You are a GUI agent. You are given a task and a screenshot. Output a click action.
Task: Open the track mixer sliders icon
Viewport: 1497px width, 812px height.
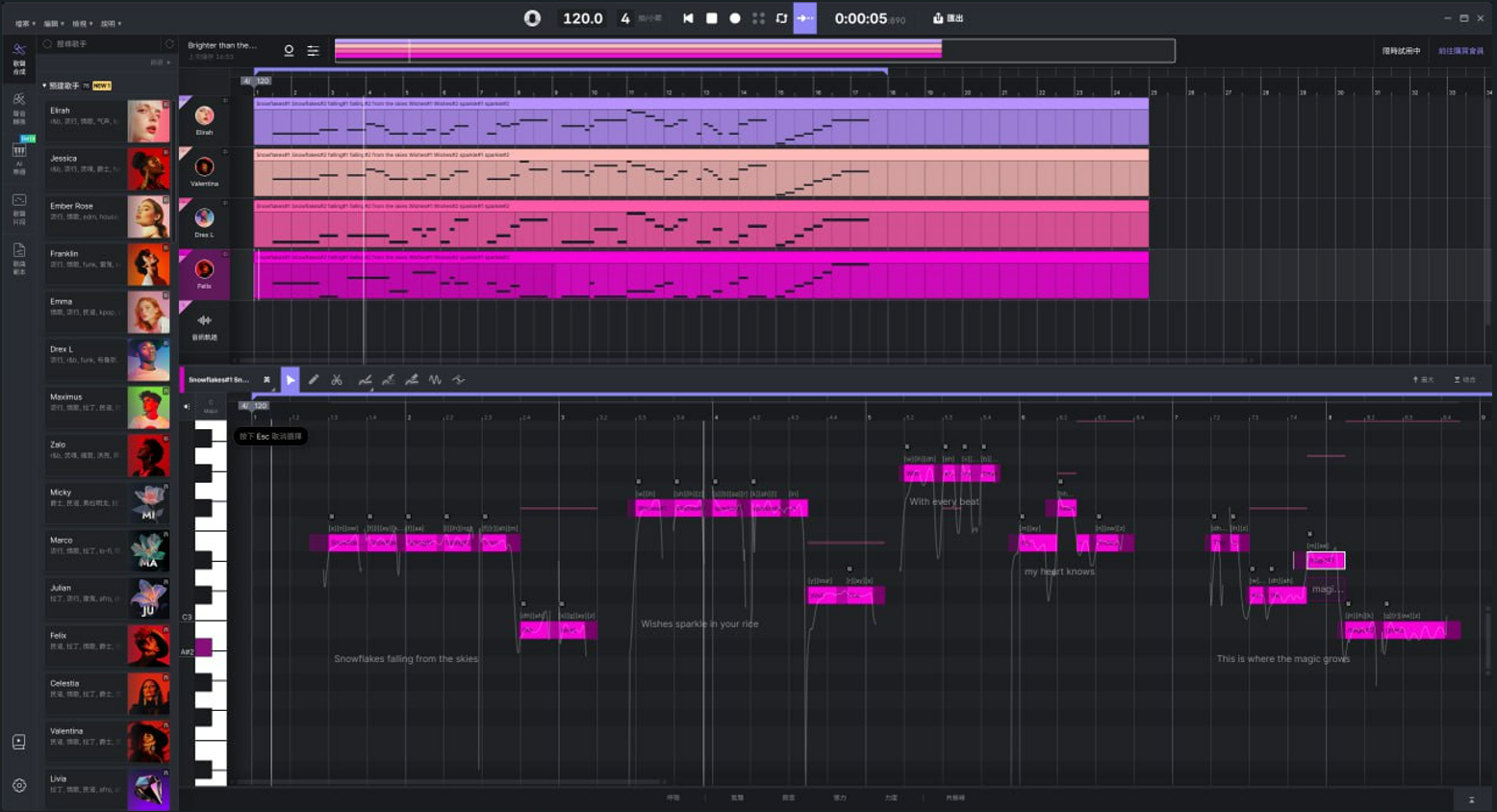pos(313,51)
